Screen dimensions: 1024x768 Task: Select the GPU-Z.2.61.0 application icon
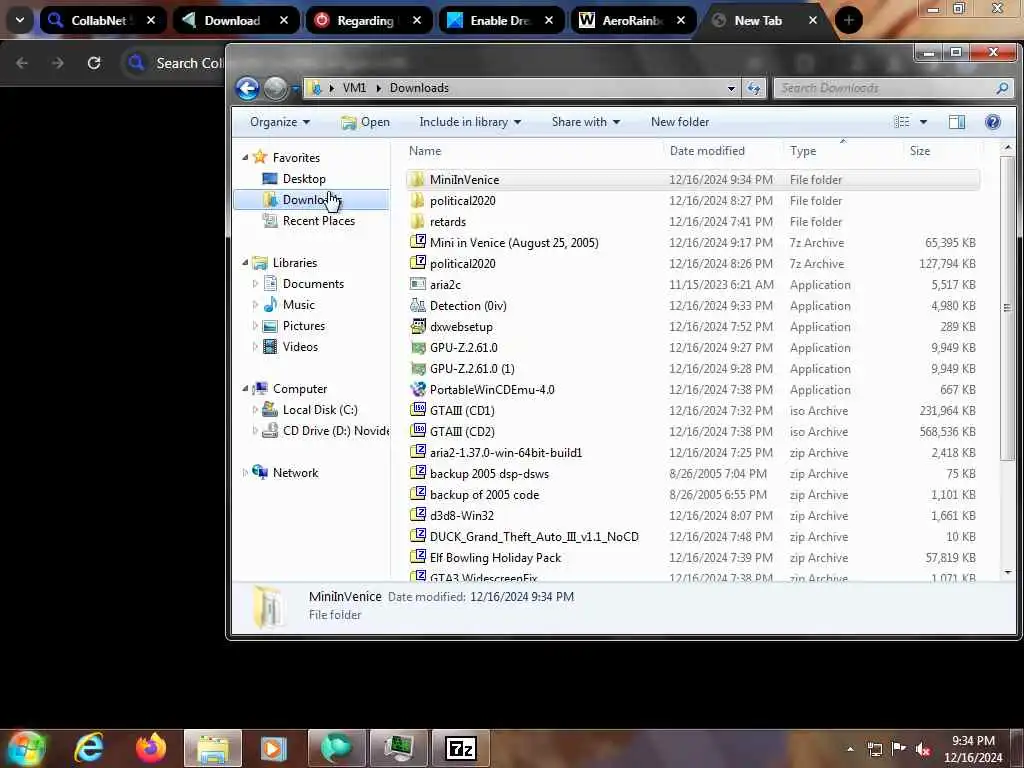coord(418,347)
